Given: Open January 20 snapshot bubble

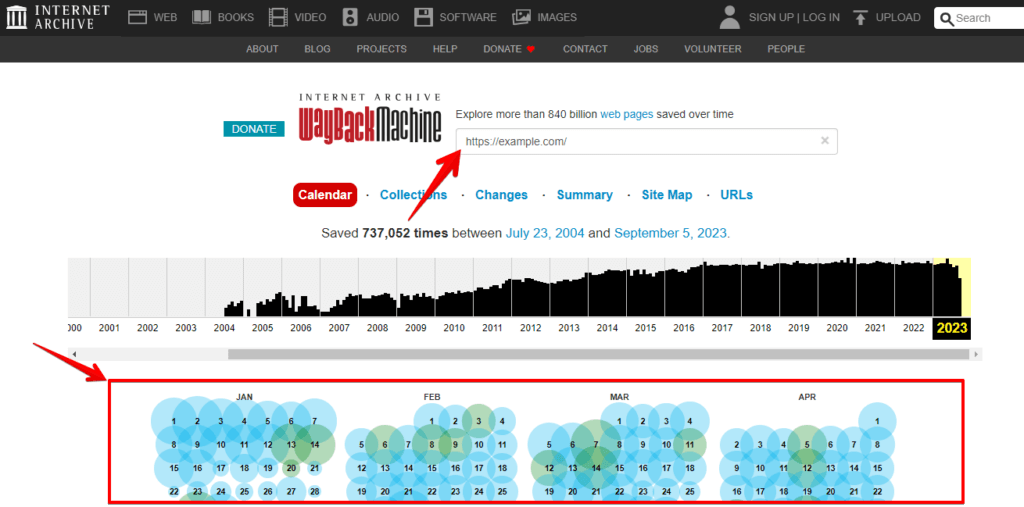Looking at the screenshot, I should coord(291,468).
